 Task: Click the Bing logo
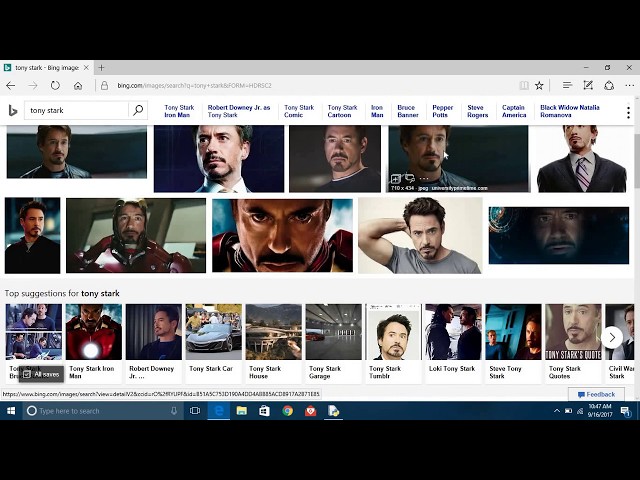pos(13,110)
